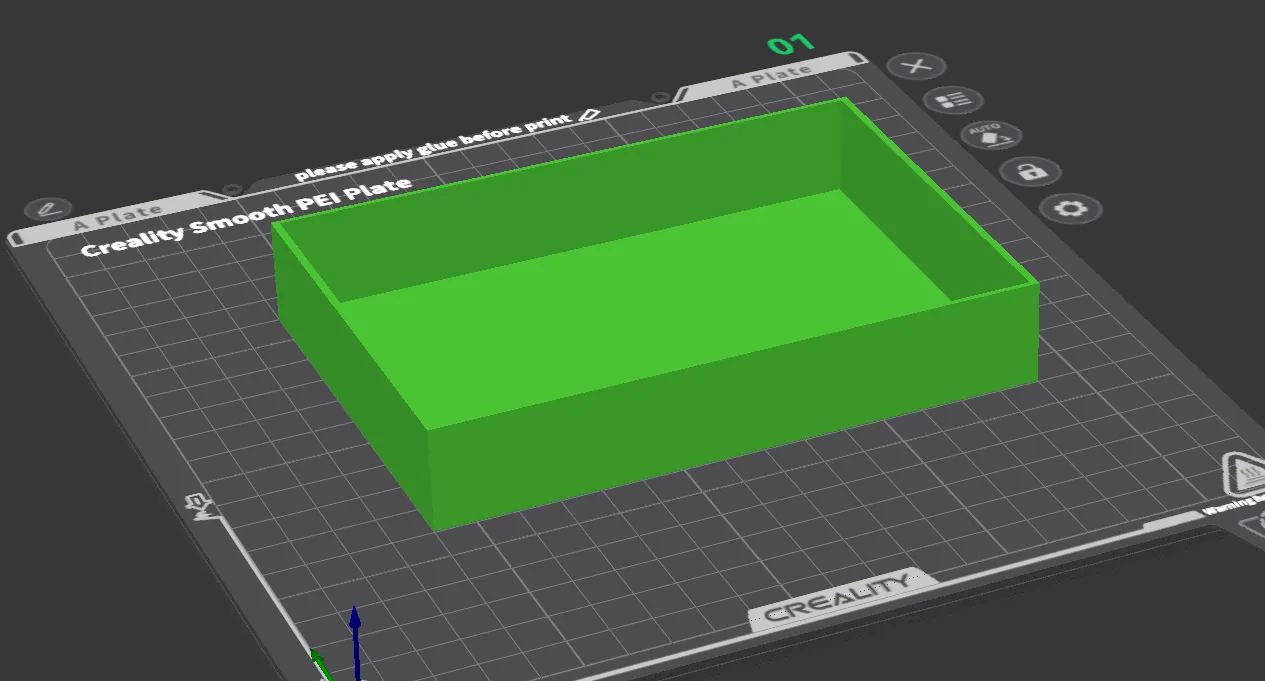
Task: Open plate settings gear icon
Action: coord(1070,209)
